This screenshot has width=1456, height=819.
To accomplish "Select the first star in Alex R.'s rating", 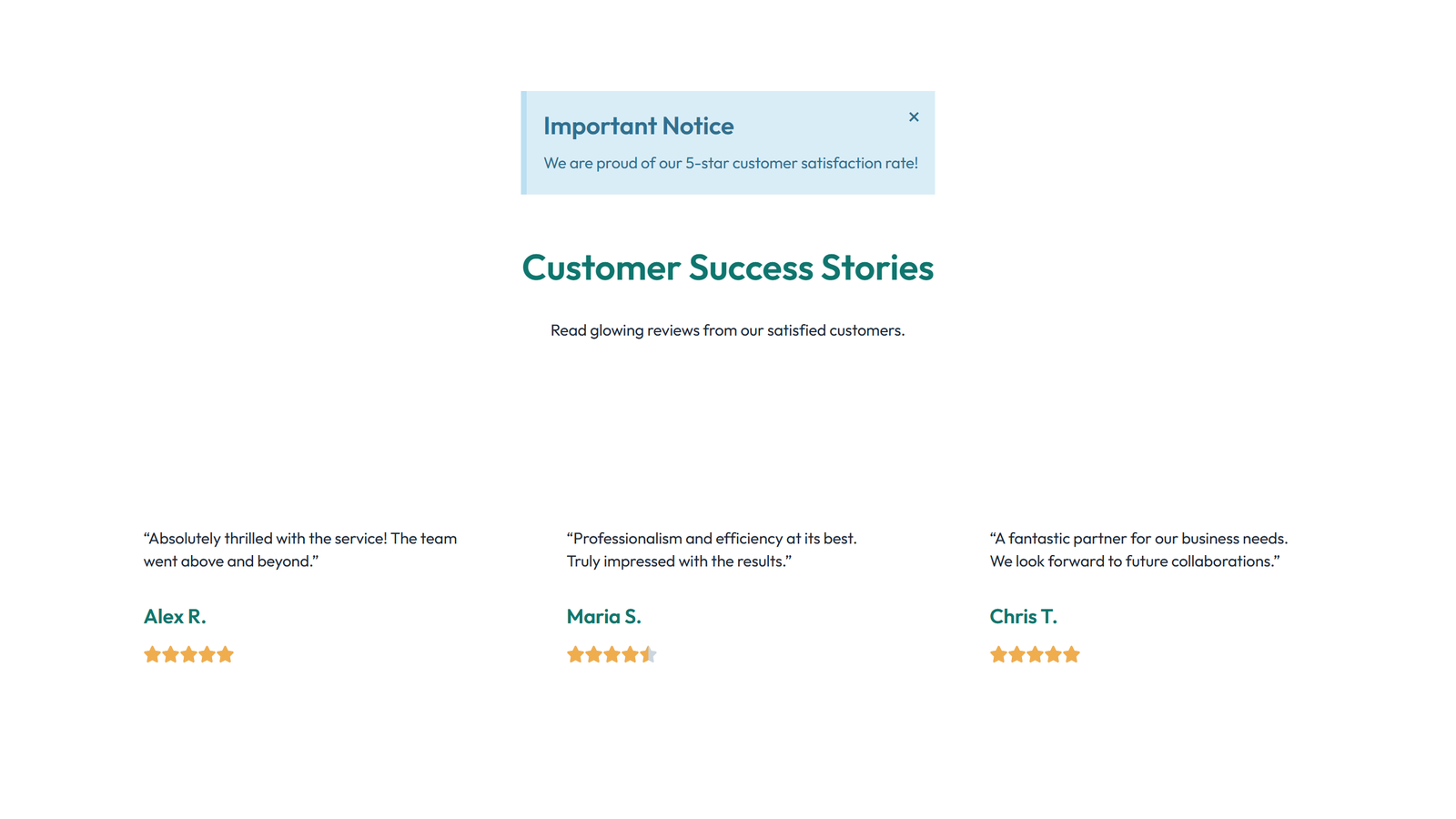I will point(152,654).
